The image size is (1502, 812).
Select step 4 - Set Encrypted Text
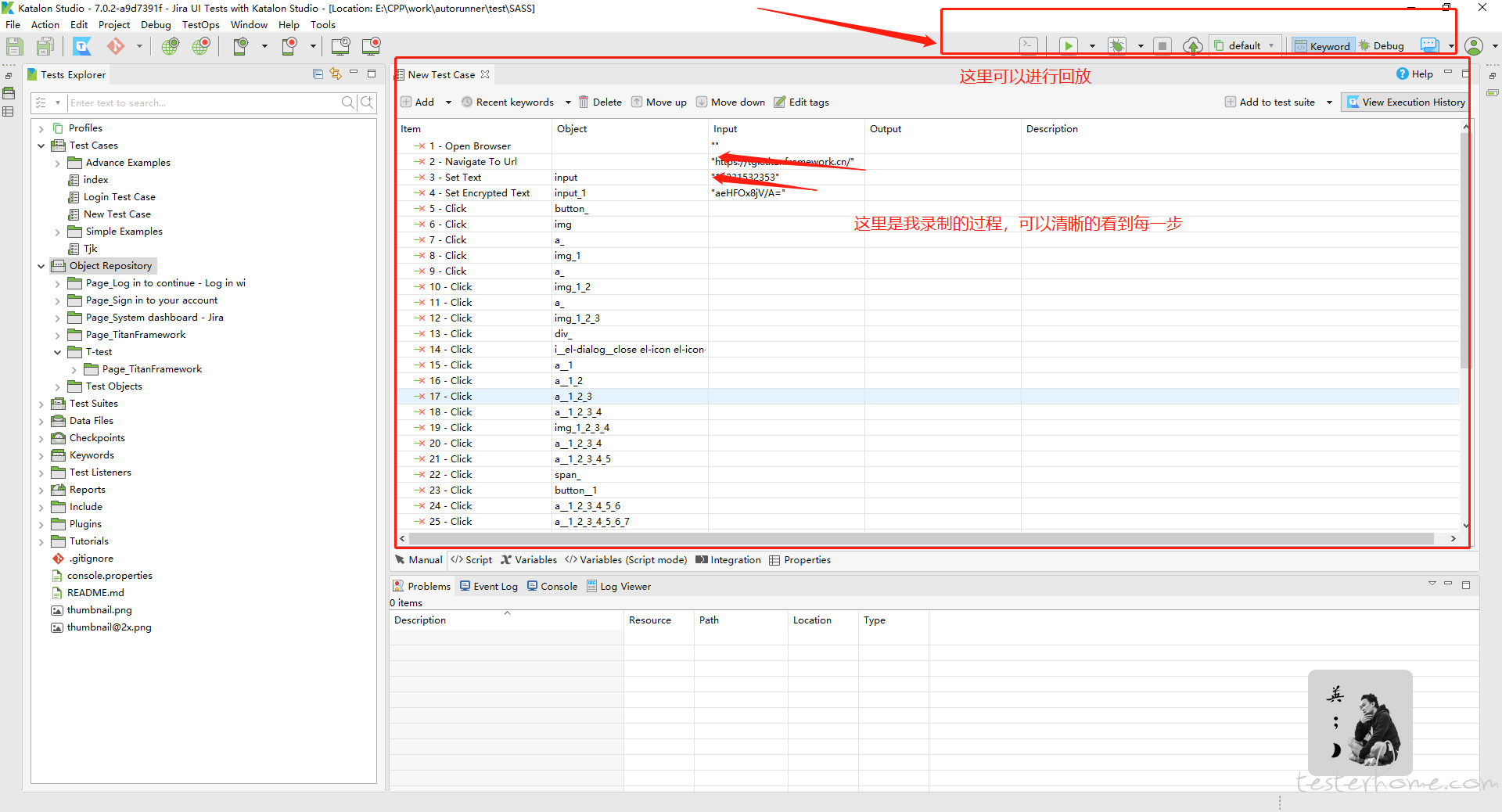point(479,193)
